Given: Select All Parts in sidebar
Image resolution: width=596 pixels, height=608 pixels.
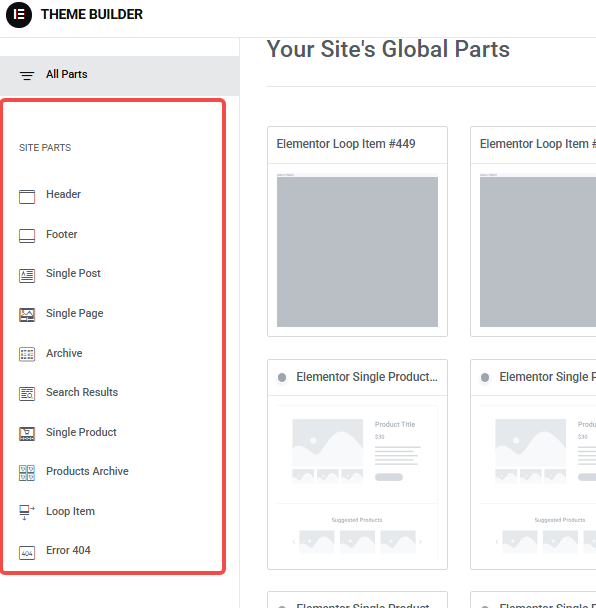Looking at the screenshot, I should [x=119, y=75].
